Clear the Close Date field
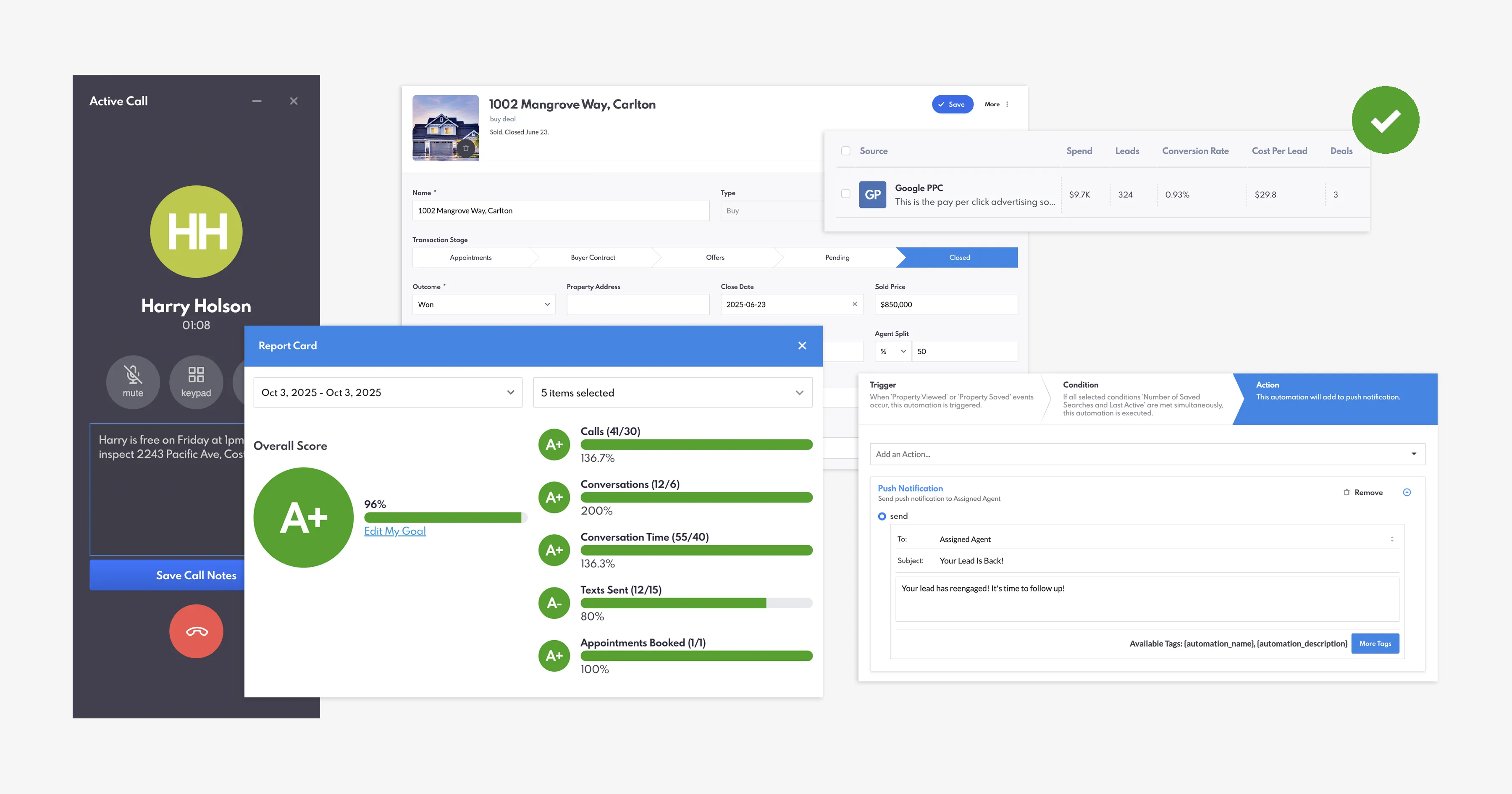1512x794 pixels. (855, 304)
